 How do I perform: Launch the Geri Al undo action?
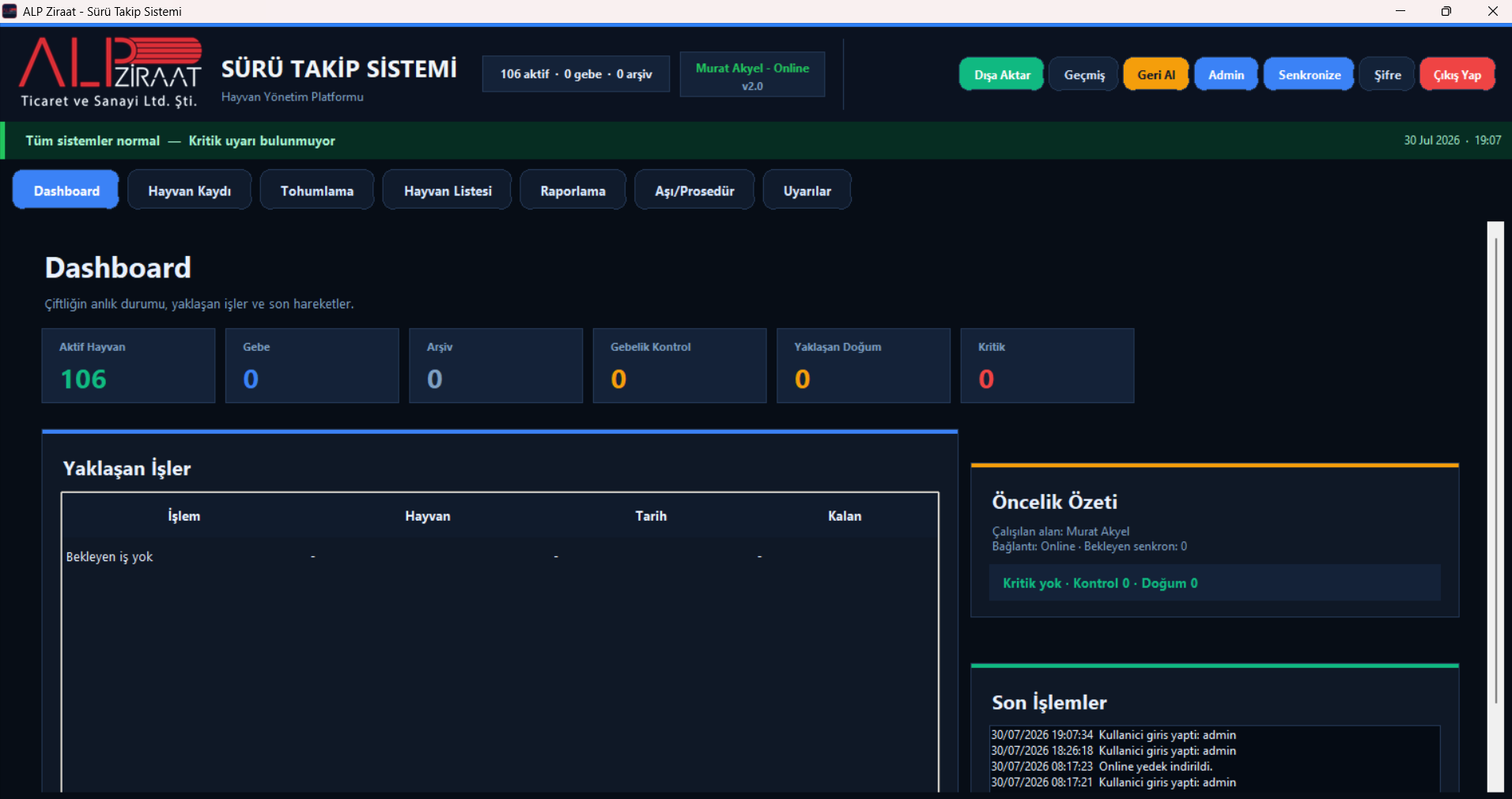click(x=1156, y=75)
